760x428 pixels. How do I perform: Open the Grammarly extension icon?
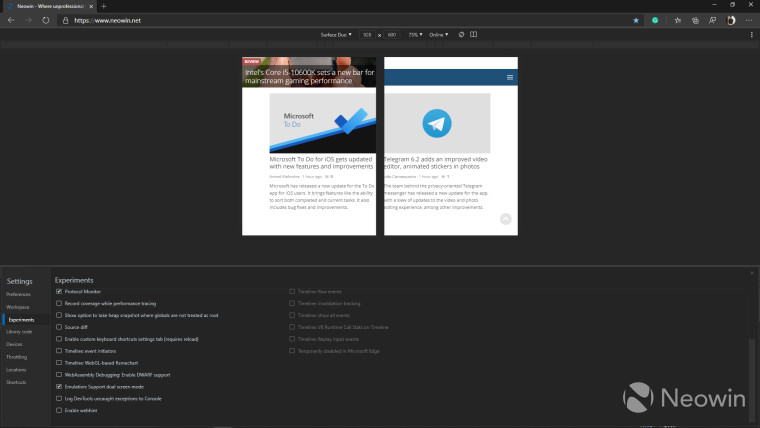[655, 20]
